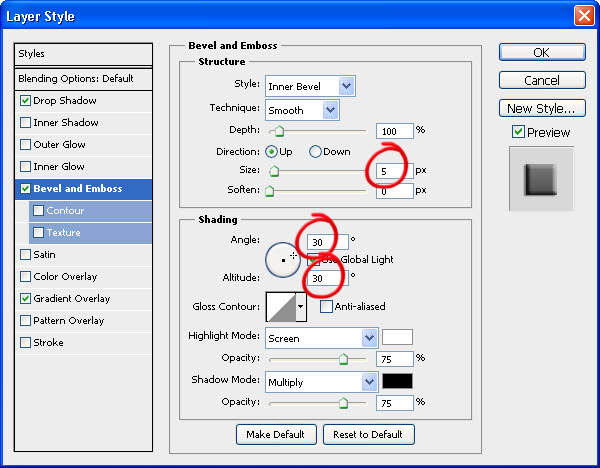This screenshot has height=468, width=600.
Task: Select the Gradient Overlay effect label
Action: coord(72,298)
